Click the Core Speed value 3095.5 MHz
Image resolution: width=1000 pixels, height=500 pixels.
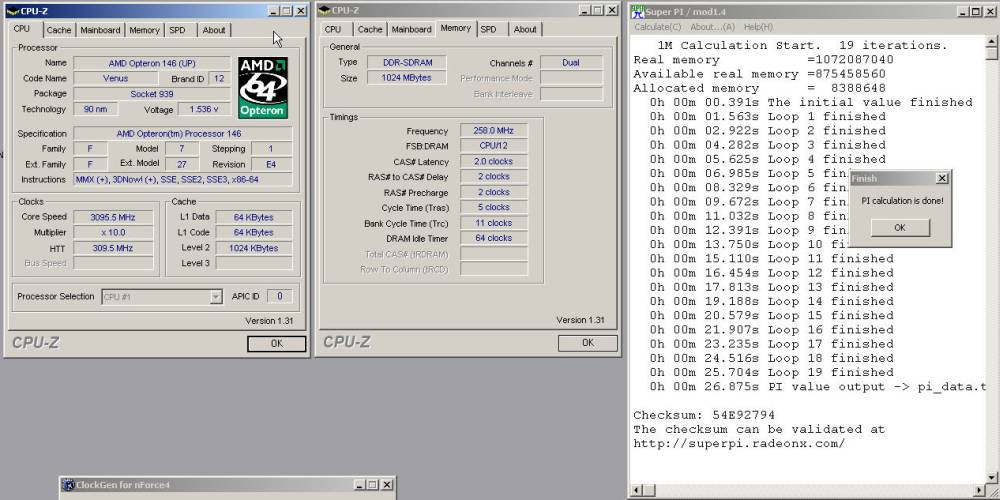point(113,217)
